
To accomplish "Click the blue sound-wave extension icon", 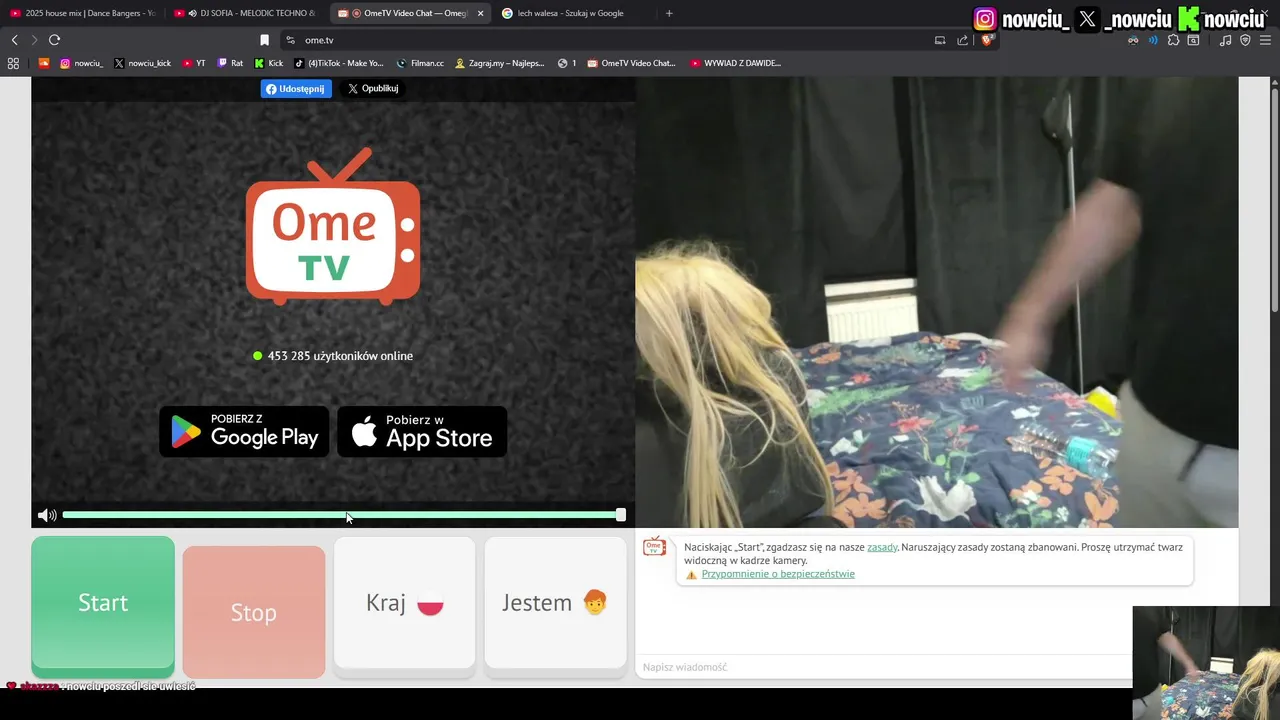I will coord(1153,40).
